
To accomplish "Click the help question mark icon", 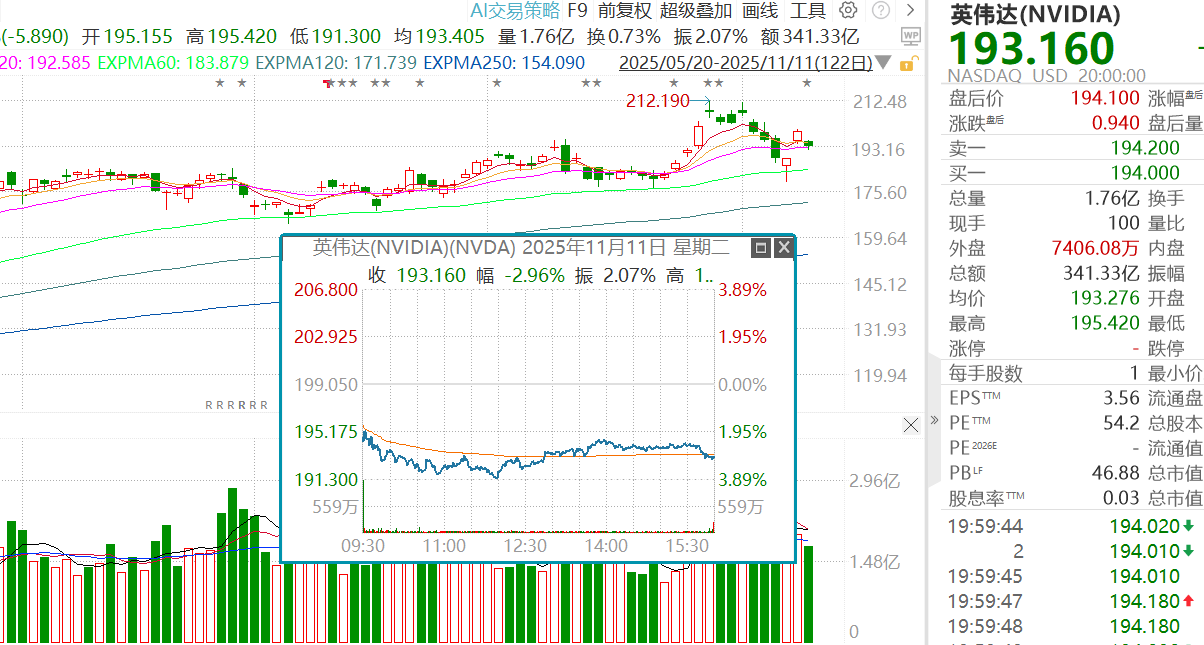I will point(880,11).
